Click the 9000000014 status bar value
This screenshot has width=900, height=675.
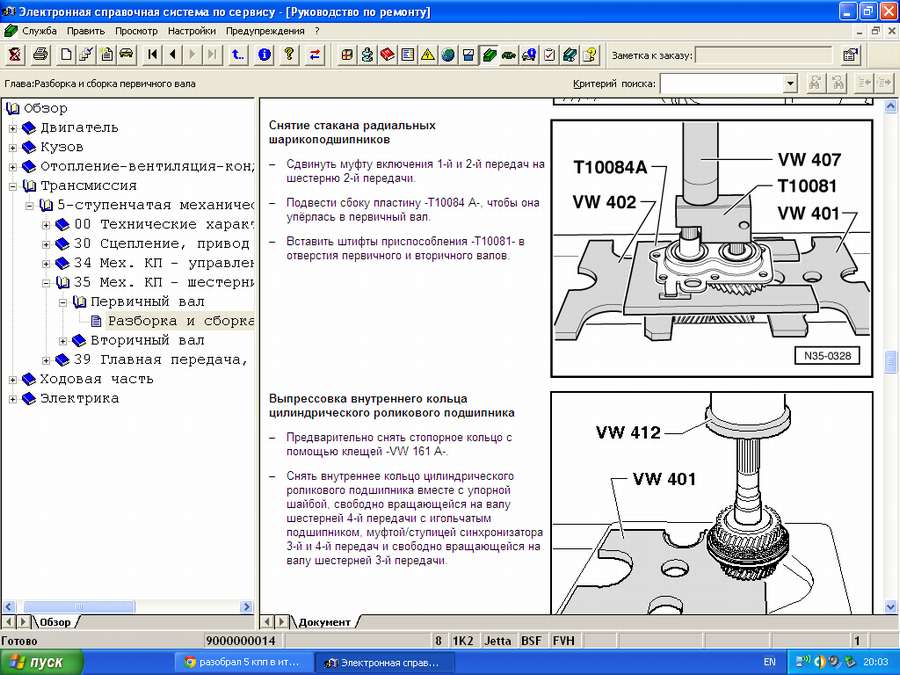(x=240, y=641)
